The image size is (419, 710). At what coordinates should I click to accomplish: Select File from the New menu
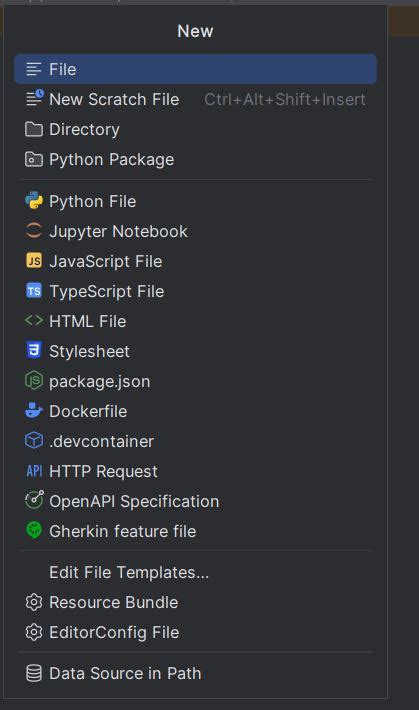tap(195, 69)
